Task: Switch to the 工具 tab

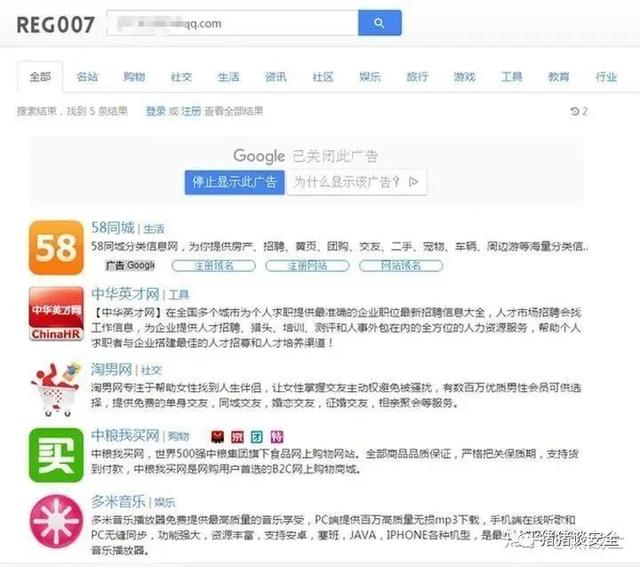Action: coord(511,77)
